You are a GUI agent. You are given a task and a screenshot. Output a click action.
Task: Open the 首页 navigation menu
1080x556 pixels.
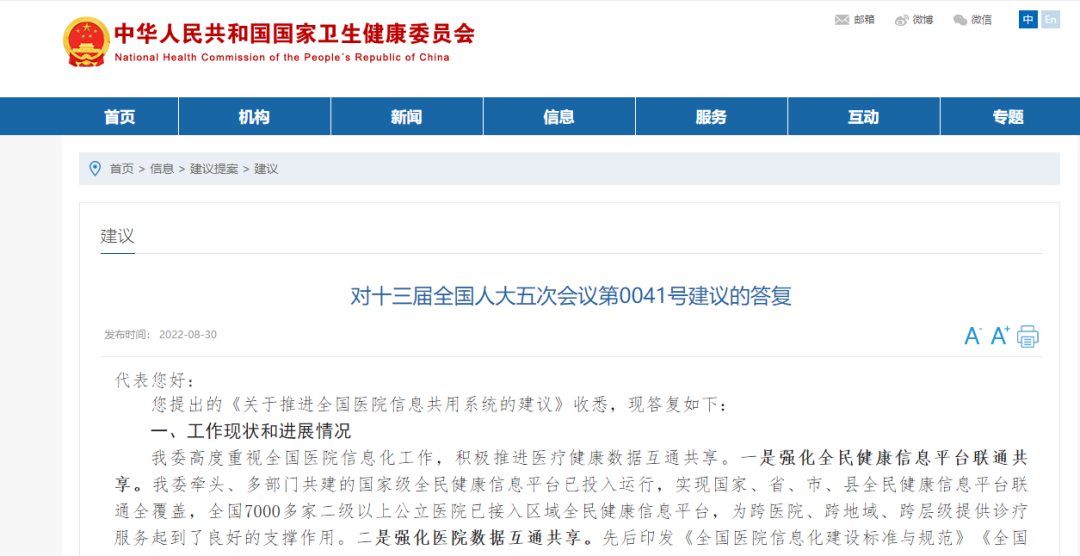pos(120,116)
